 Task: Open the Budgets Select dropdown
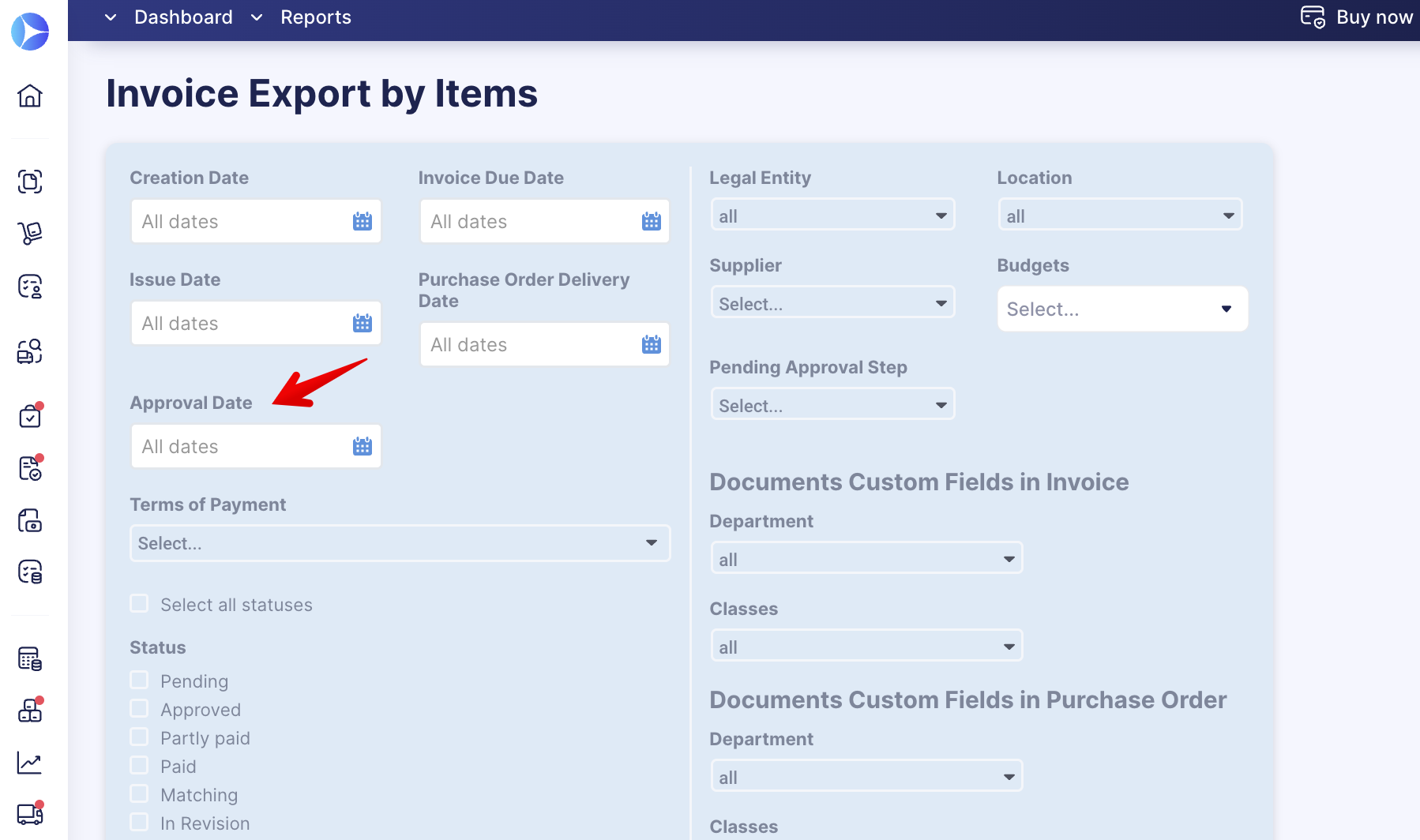pyautogui.click(x=1121, y=309)
